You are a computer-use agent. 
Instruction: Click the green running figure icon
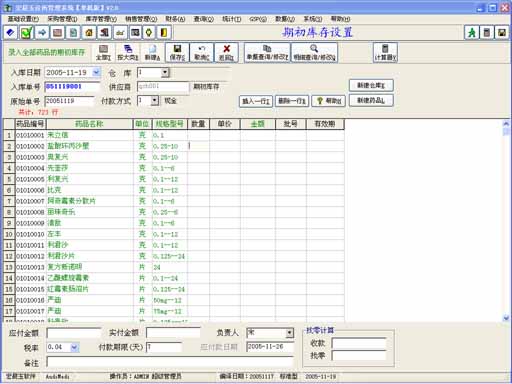472,32
